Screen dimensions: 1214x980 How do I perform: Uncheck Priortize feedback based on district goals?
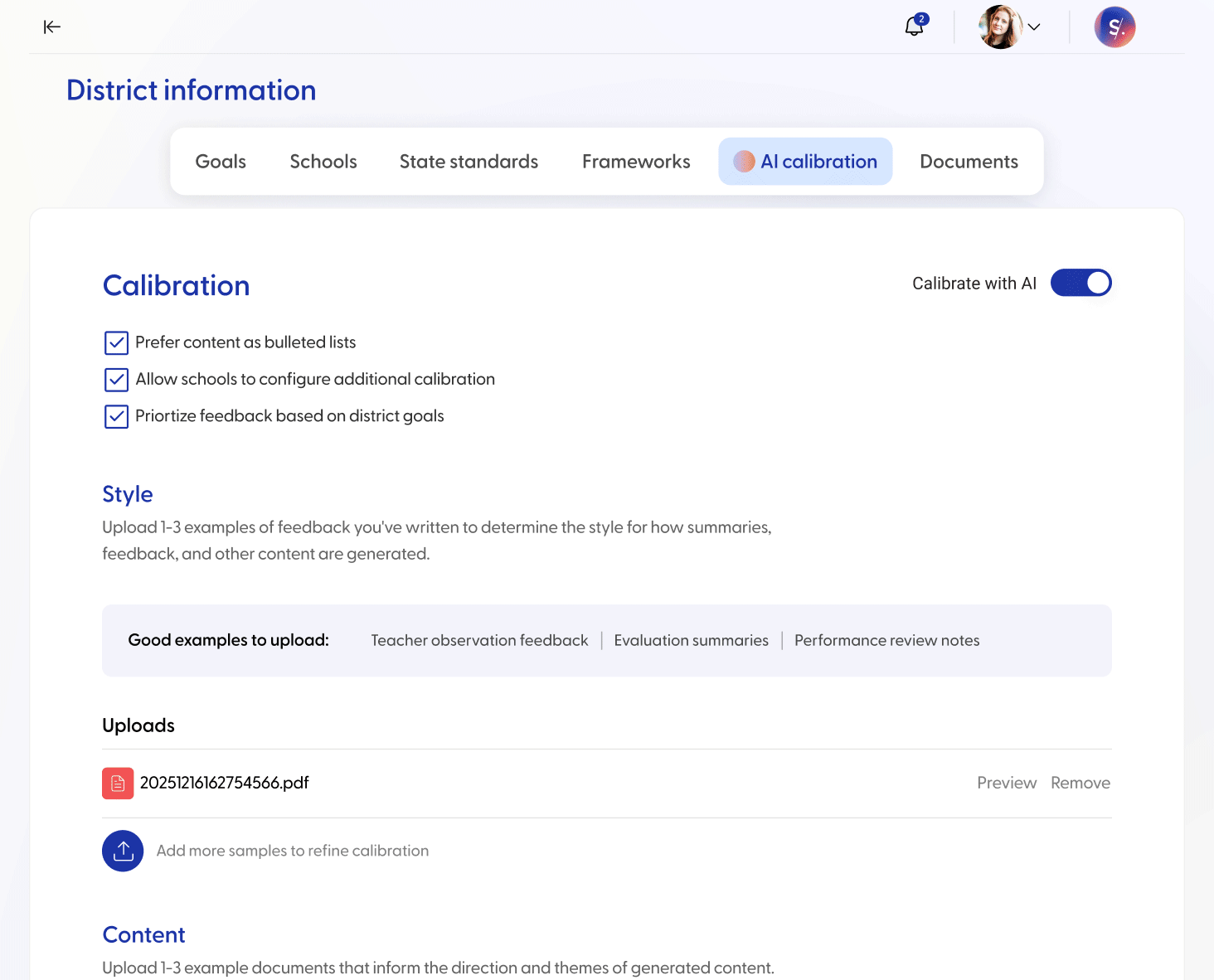click(x=116, y=416)
